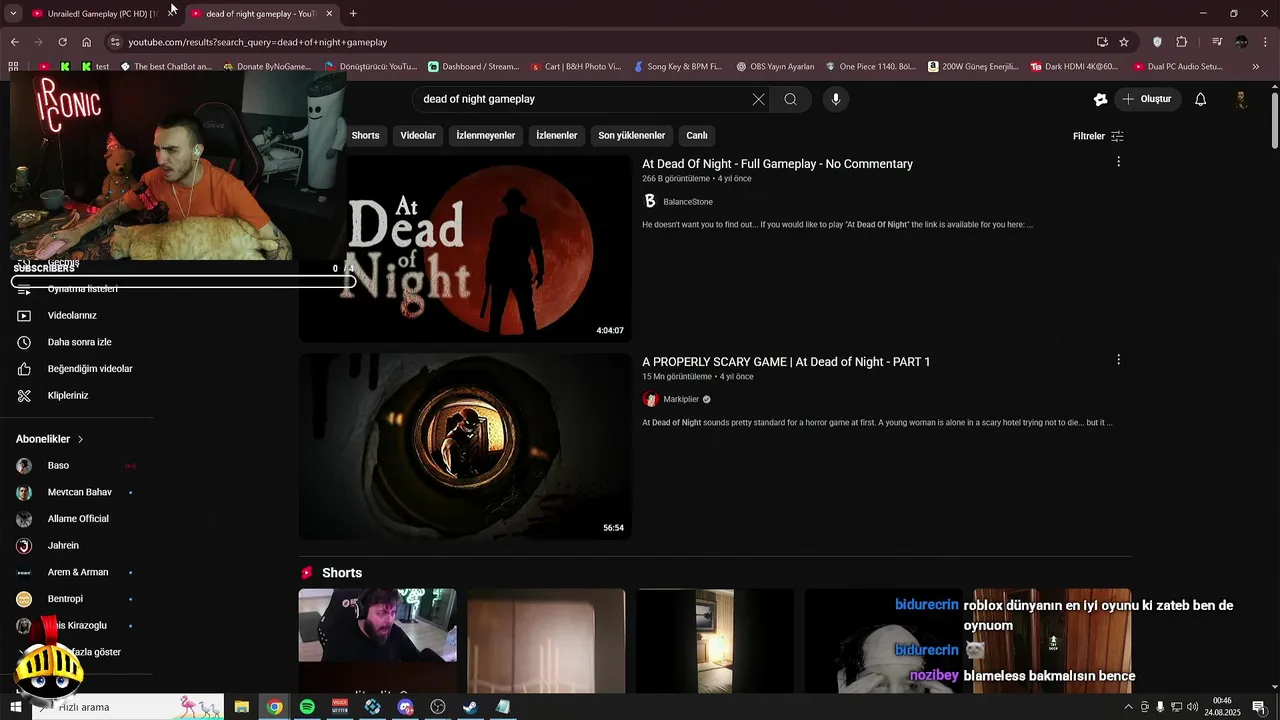1280x720 pixels.
Task: Open the BalanceStone channel link
Action: coord(688,202)
